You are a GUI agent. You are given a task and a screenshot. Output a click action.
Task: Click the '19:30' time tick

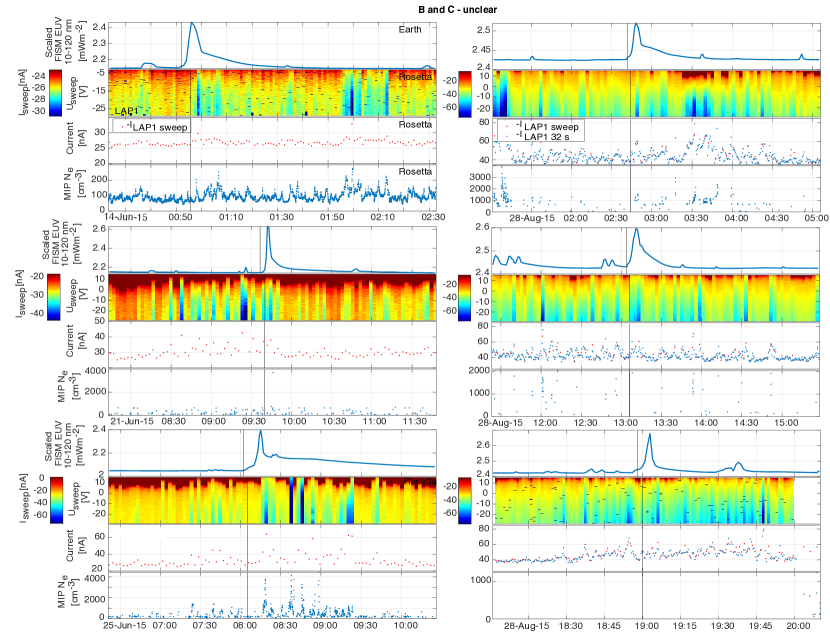723,626
